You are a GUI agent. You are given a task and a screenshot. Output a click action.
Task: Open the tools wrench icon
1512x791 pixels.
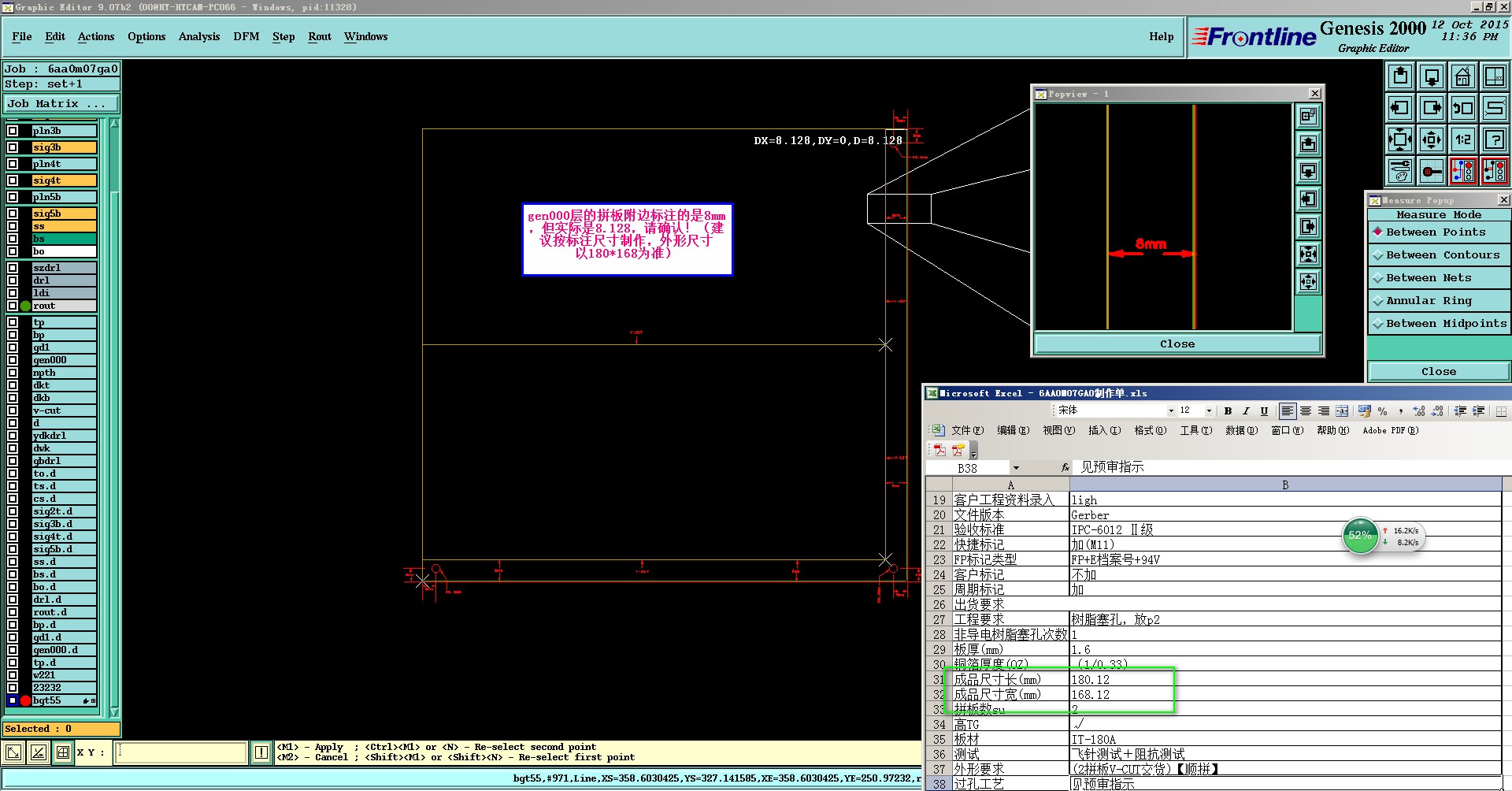tap(1399, 171)
